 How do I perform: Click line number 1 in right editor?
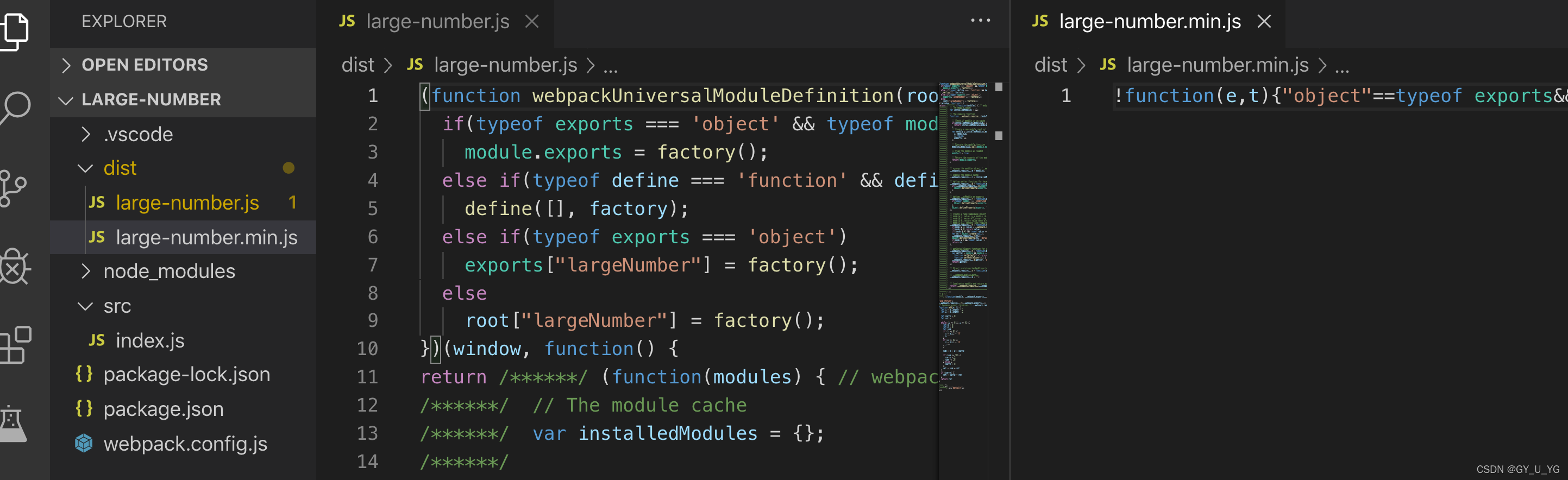tap(1066, 96)
